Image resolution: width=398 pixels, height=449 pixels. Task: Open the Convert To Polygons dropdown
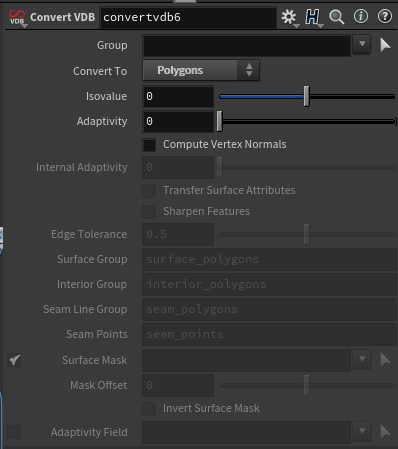pos(201,70)
